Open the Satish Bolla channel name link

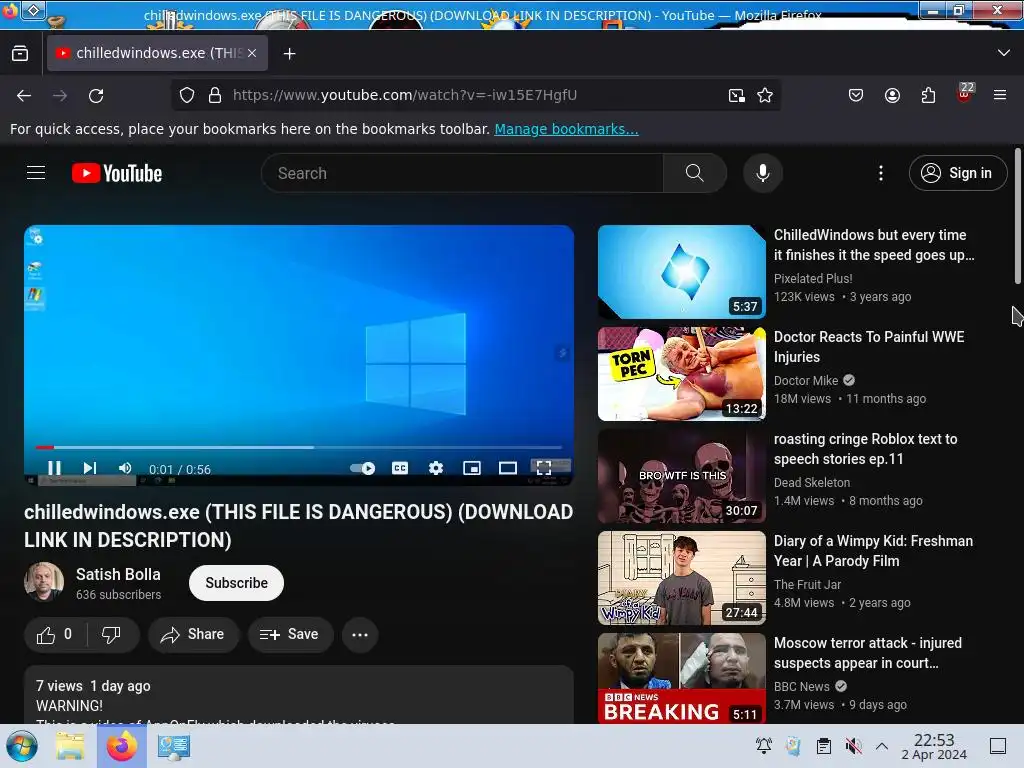(118, 574)
